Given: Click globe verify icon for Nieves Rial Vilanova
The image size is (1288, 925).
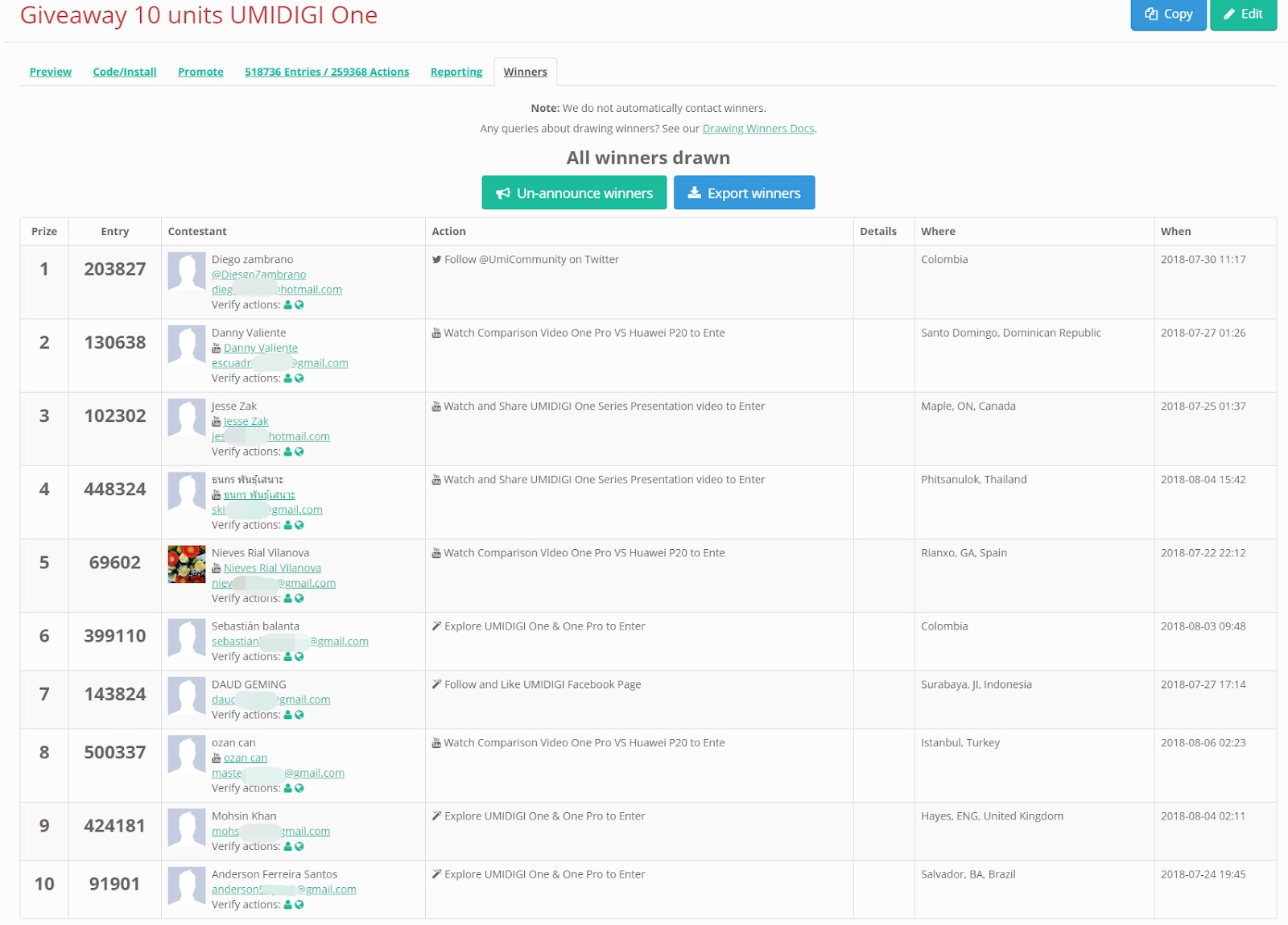Looking at the screenshot, I should tap(299, 598).
